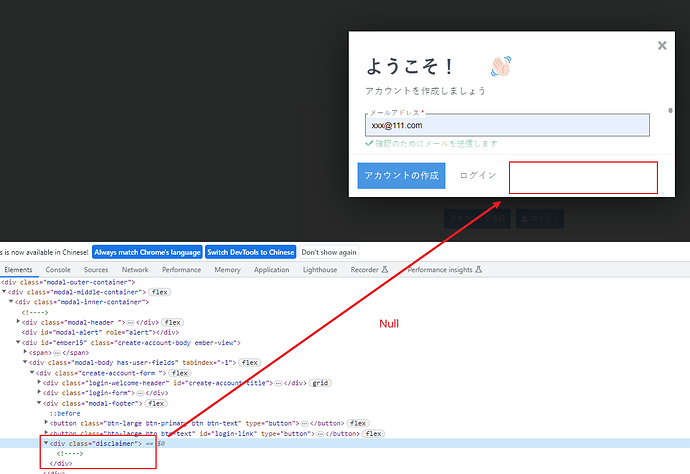Select the selected disclaimer div line
690x474 pixels.
(x=95, y=444)
